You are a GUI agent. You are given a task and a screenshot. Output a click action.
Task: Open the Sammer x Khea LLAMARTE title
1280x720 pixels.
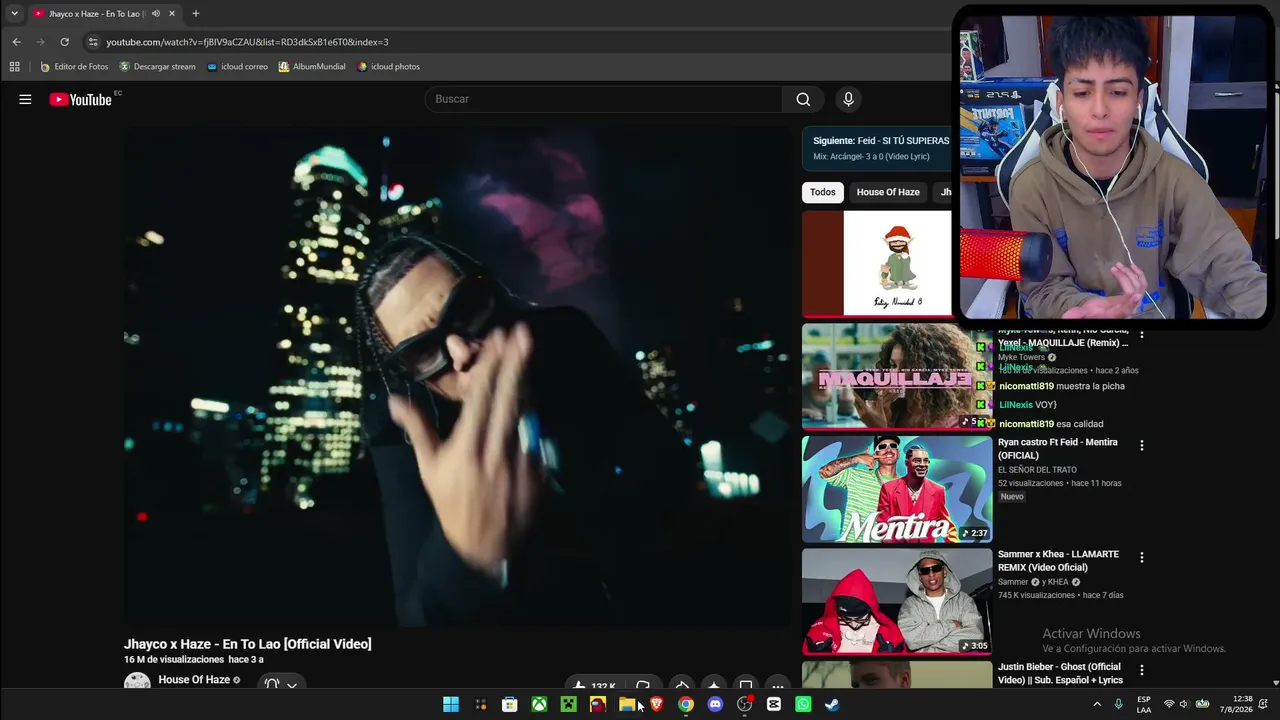(1058, 560)
